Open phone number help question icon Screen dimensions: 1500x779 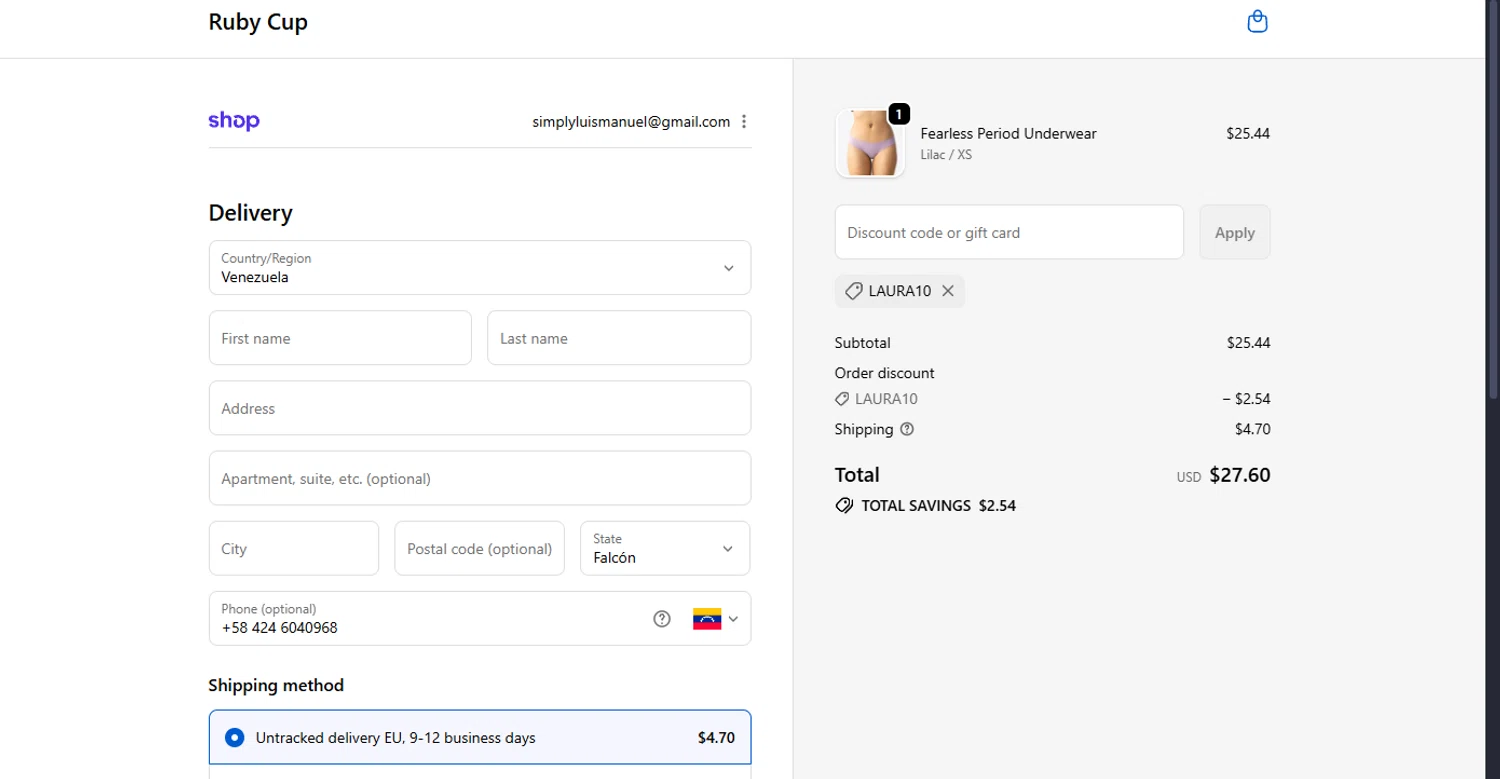point(661,618)
